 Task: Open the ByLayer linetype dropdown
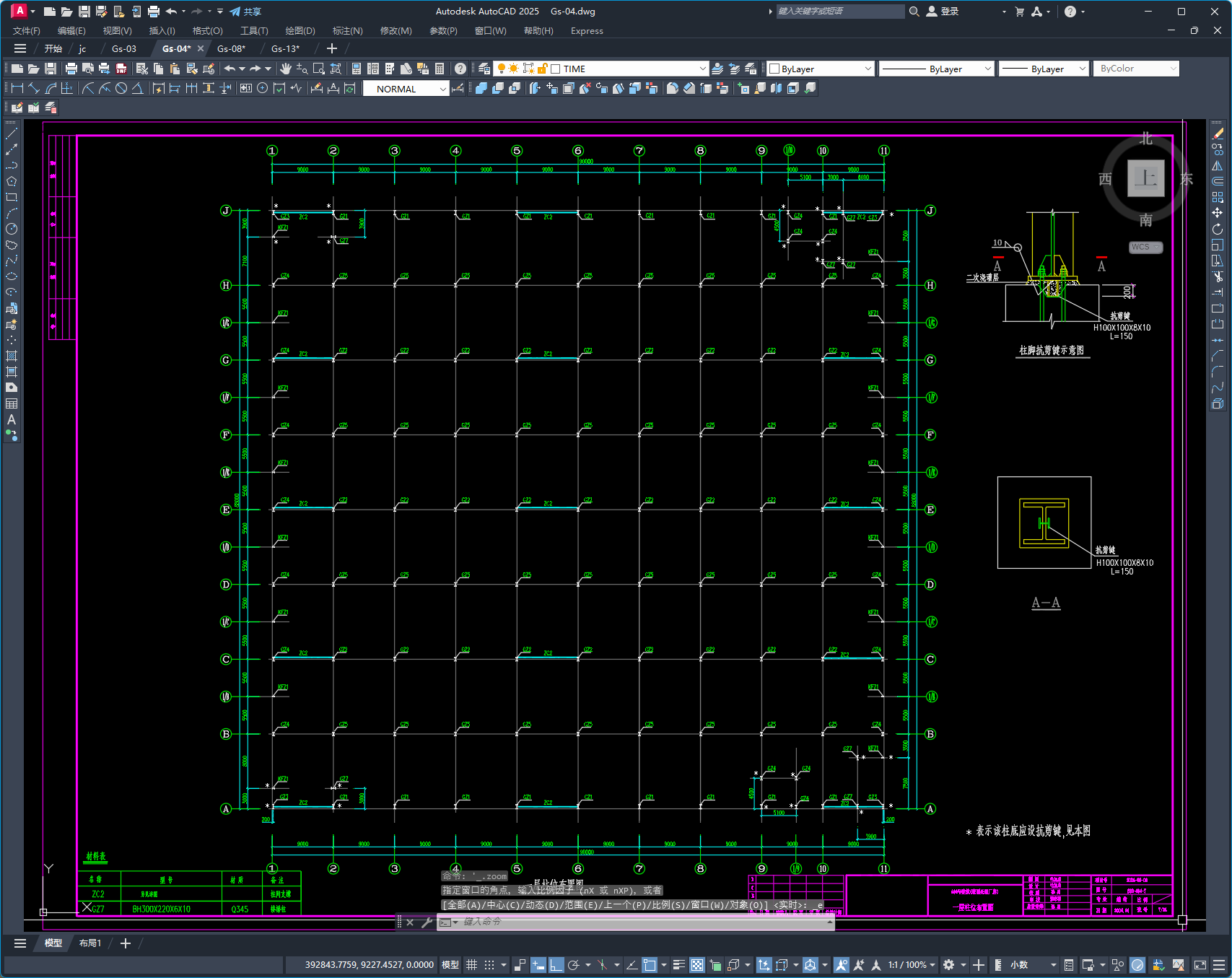(988, 69)
